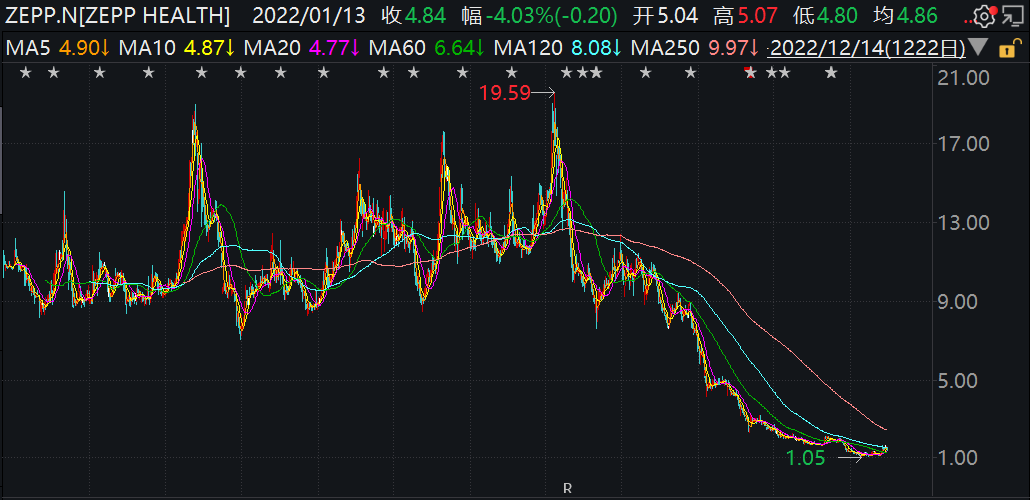Click the low price 低 4.80
Viewport: 1030px width, 500px height.
825,16
